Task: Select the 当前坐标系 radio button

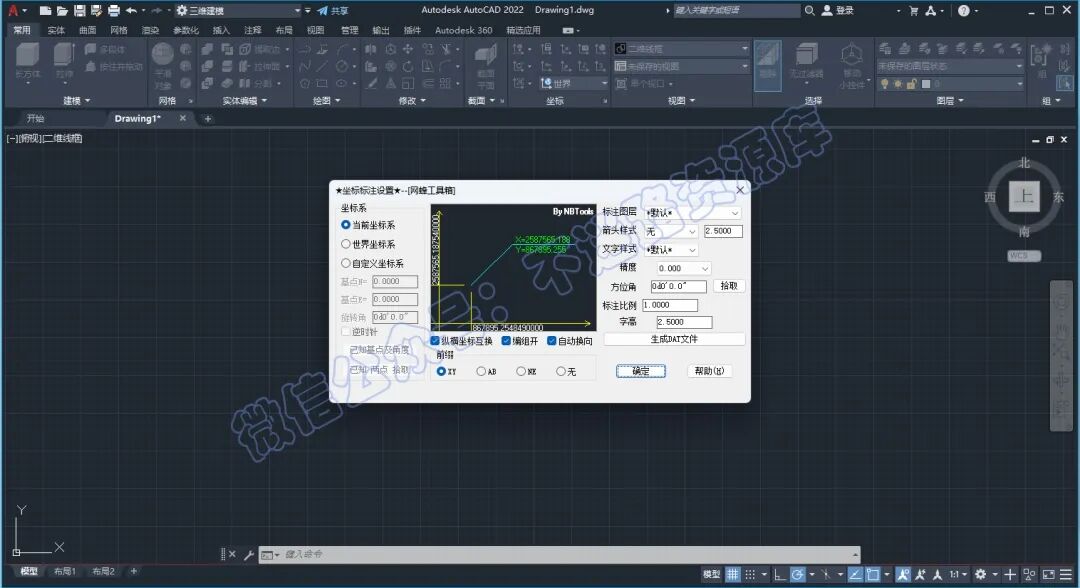Action: (346, 224)
